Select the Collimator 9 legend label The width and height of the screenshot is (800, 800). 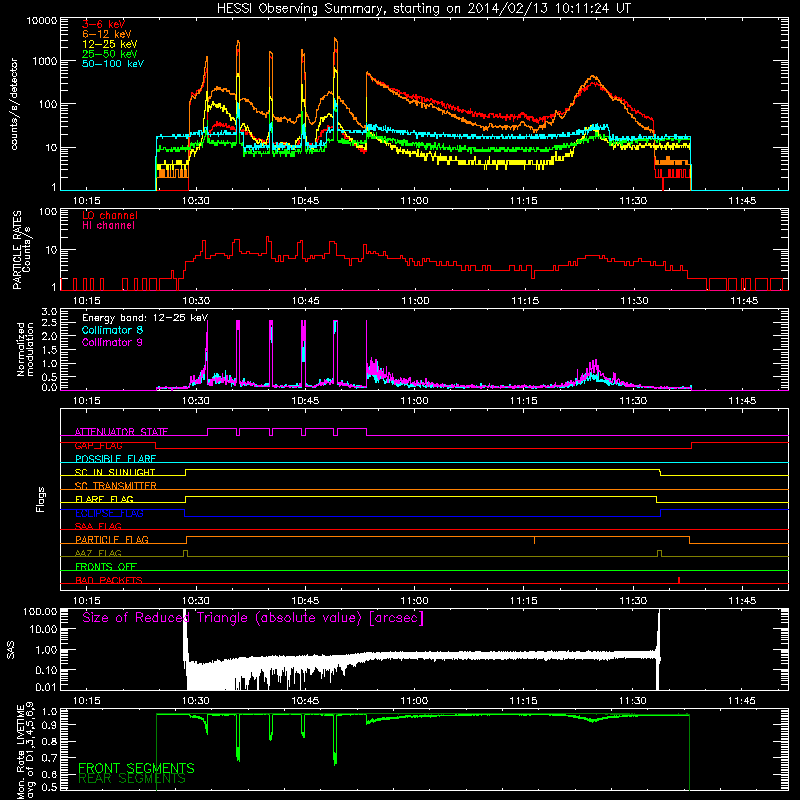[112, 342]
